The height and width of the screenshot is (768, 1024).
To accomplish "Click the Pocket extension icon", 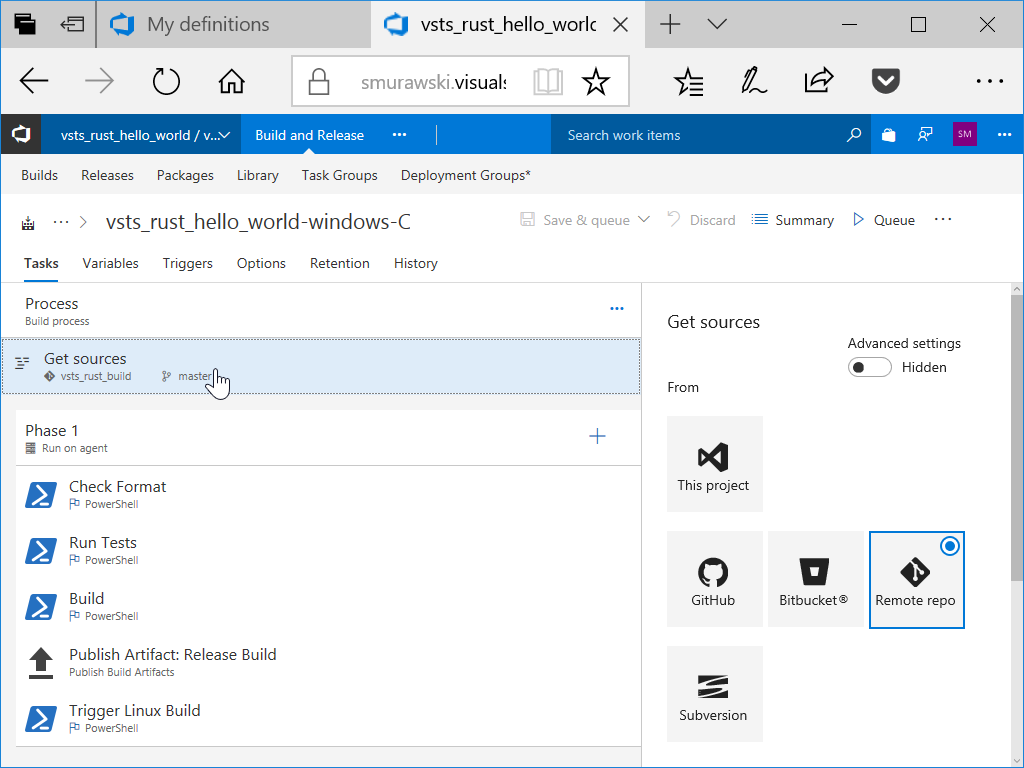I will coord(886,81).
